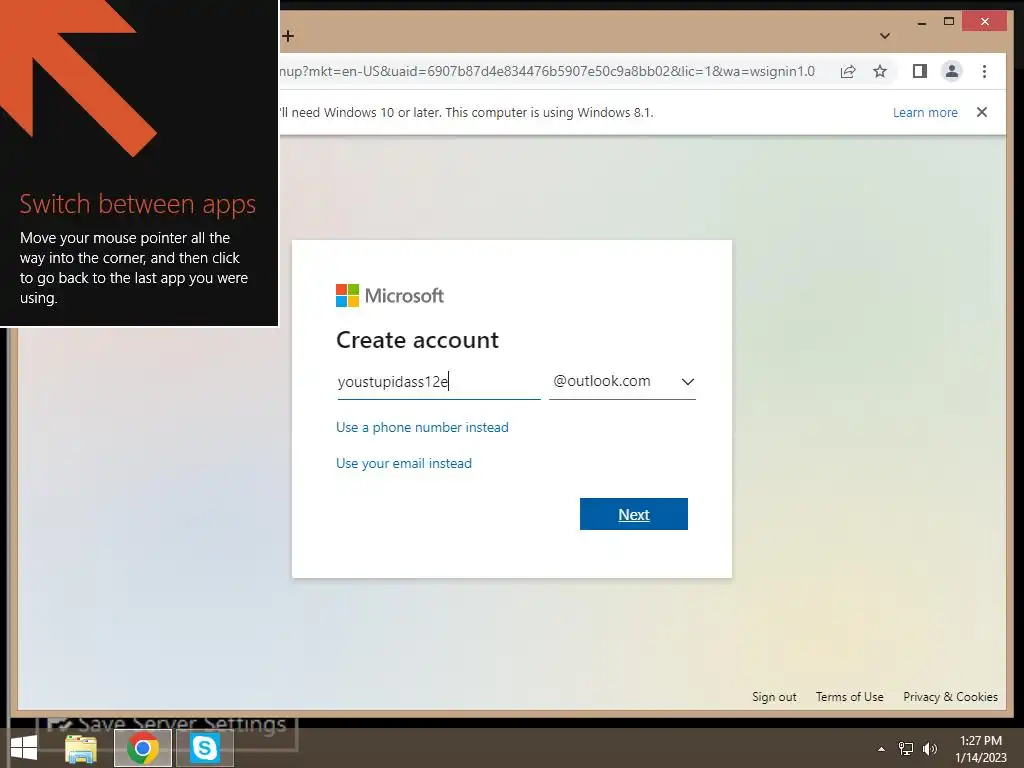The height and width of the screenshot is (768, 1024).
Task: Maximize the Chrome window
Action: click(x=949, y=22)
